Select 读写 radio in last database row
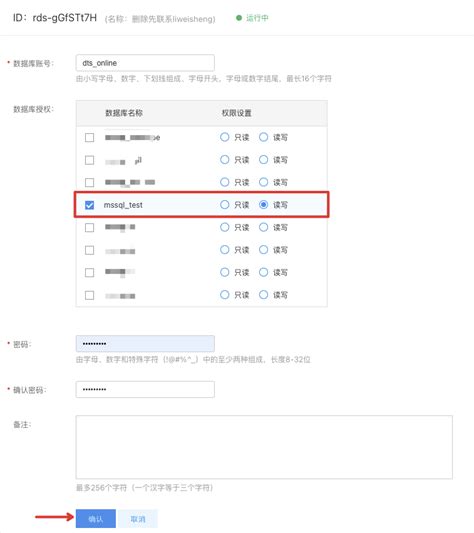The width and height of the screenshot is (474, 533). pos(264,295)
